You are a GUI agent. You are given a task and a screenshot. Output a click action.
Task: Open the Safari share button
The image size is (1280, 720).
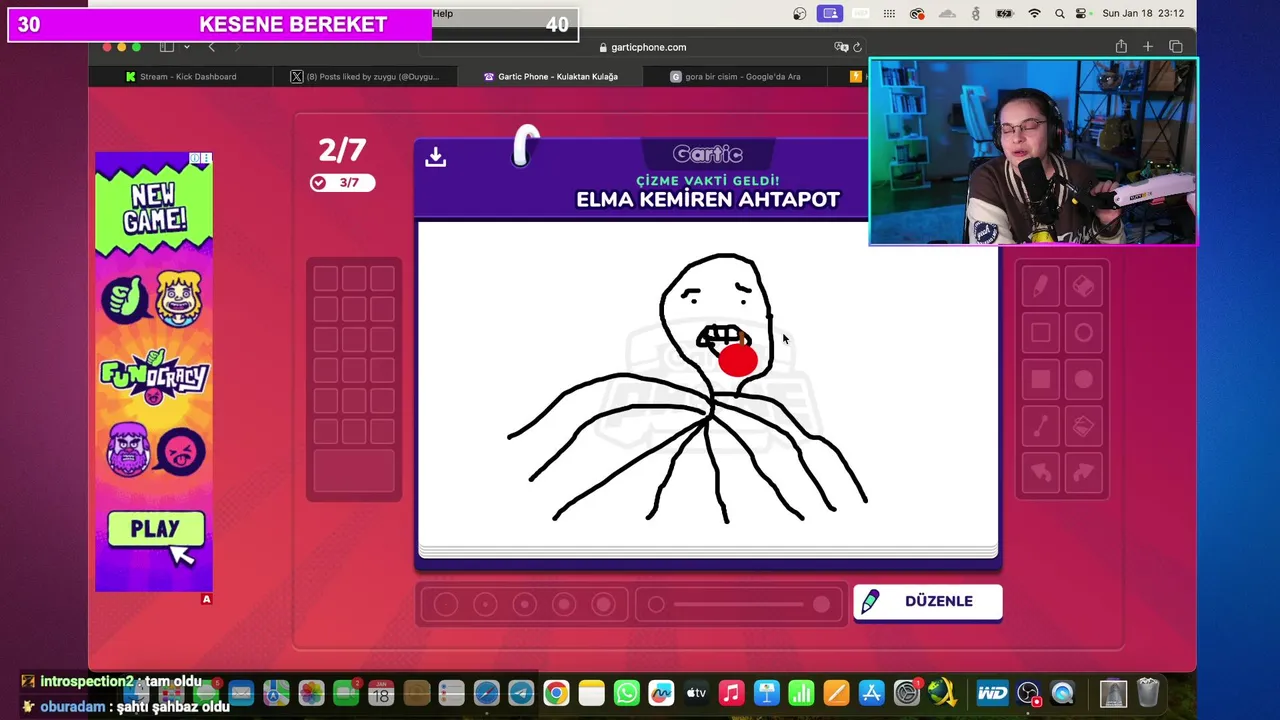[1121, 47]
